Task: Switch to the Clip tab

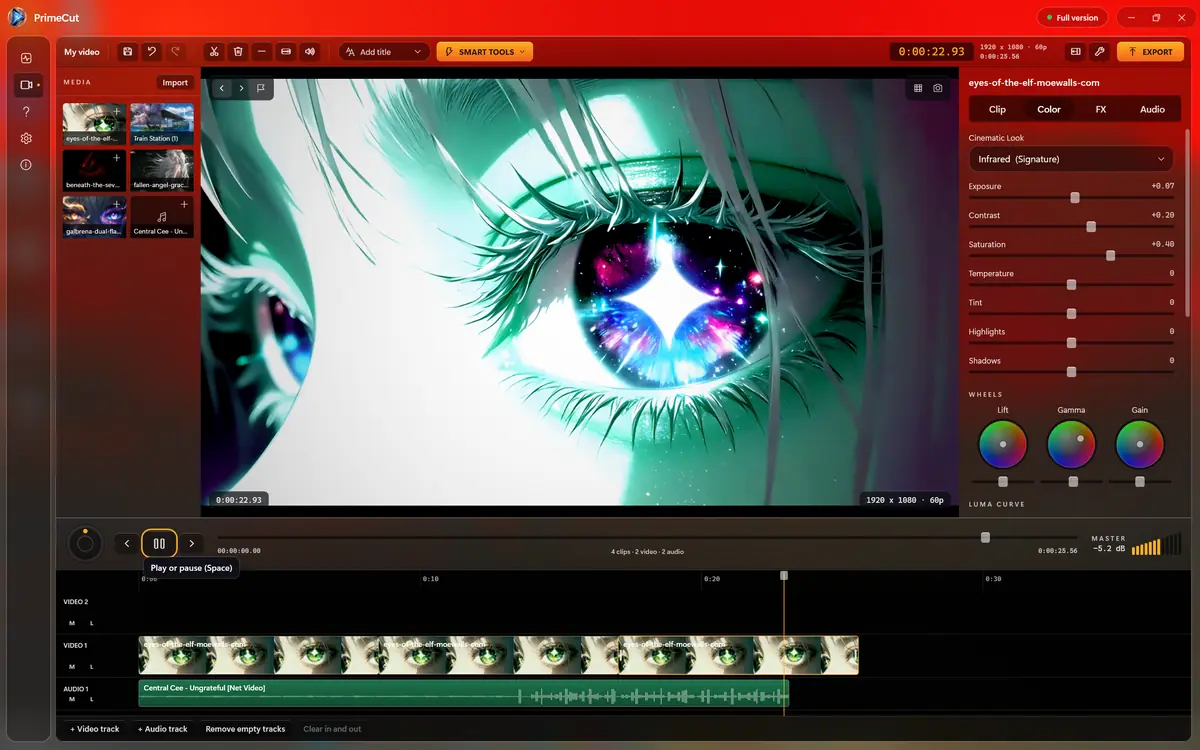Action: click(997, 109)
